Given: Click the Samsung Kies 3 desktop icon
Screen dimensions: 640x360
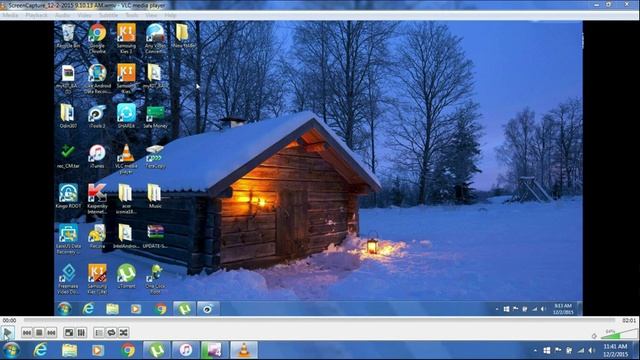Looking at the screenshot, I should pos(126,38).
